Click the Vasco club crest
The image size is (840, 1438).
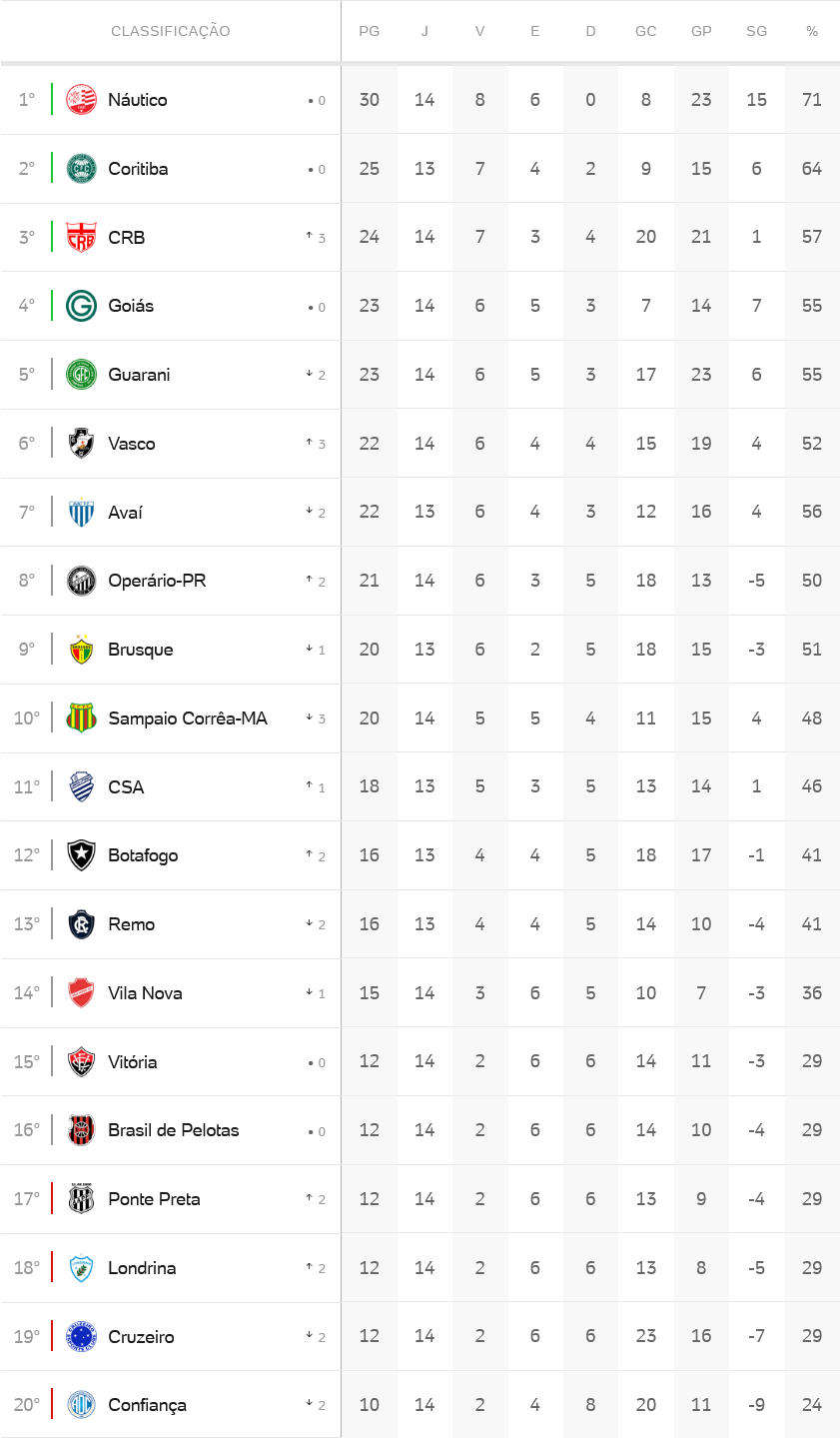[x=81, y=444]
